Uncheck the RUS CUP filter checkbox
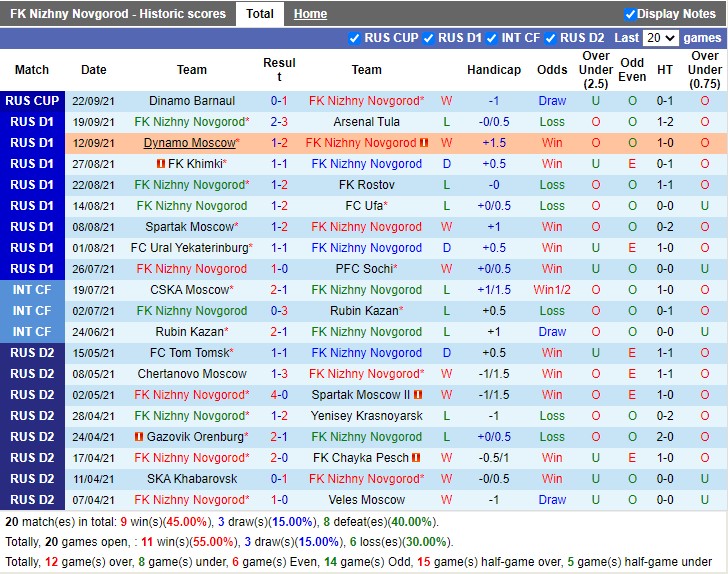Viewport: 728px width, 574px height. 354,38
